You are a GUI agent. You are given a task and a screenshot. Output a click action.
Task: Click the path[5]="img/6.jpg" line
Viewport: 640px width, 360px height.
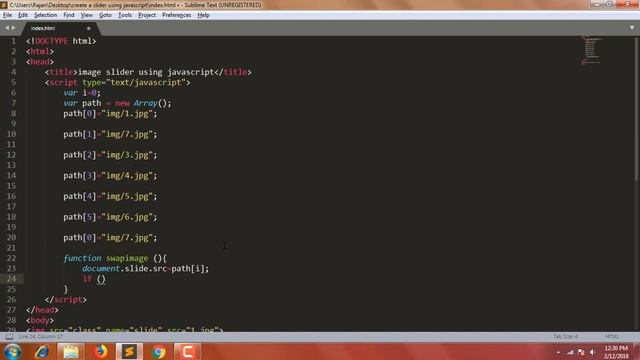click(110, 217)
